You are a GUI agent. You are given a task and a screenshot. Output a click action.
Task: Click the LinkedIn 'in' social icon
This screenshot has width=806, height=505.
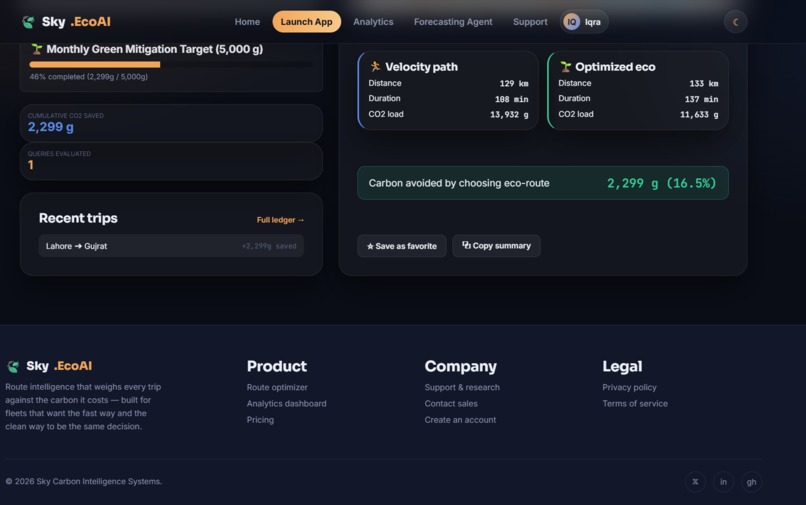pyautogui.click(x=723, y=482)
